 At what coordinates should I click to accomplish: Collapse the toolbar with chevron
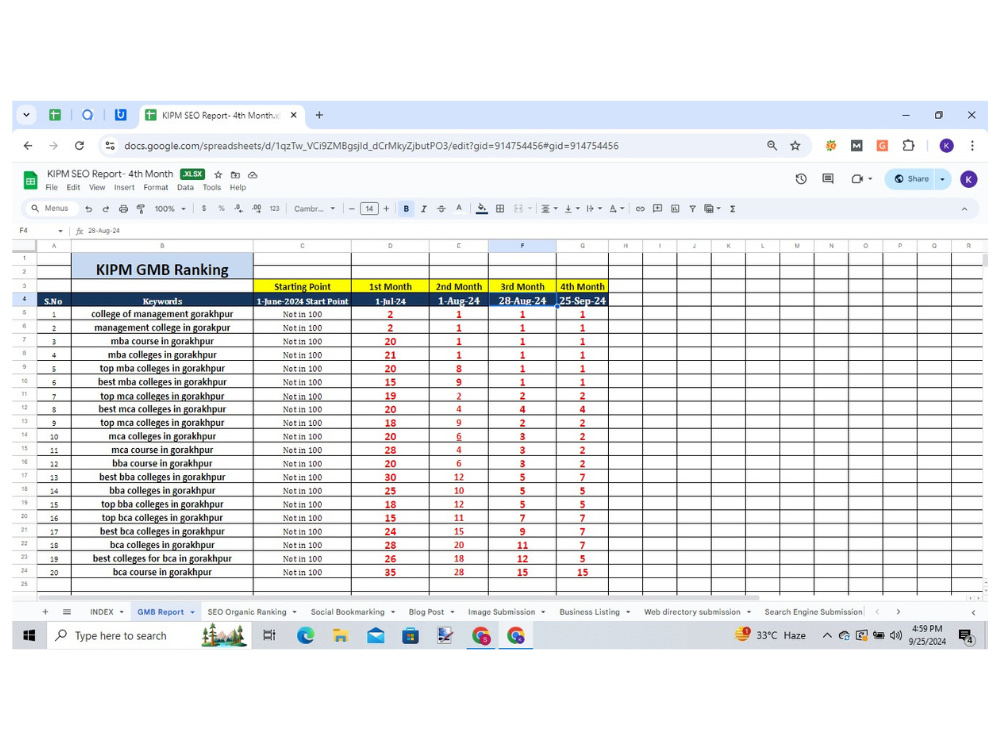tap(964, 209)
